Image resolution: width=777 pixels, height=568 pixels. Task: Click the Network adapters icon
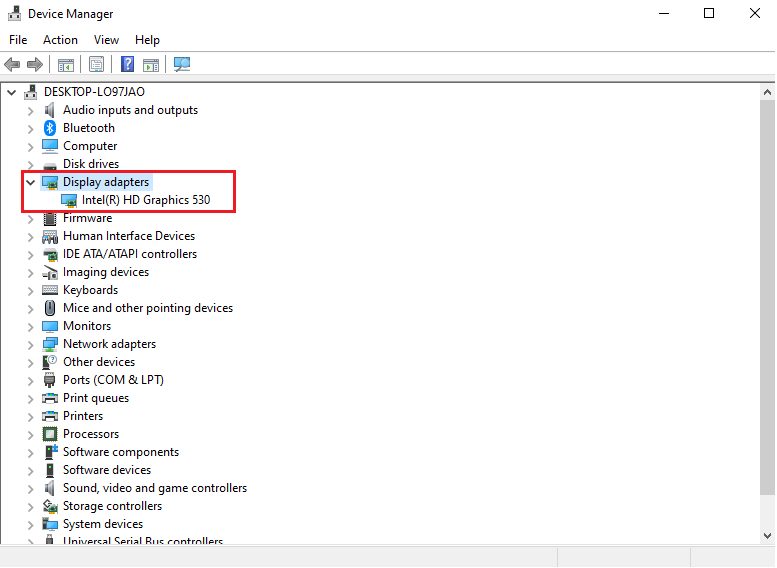tap(50, 344)
